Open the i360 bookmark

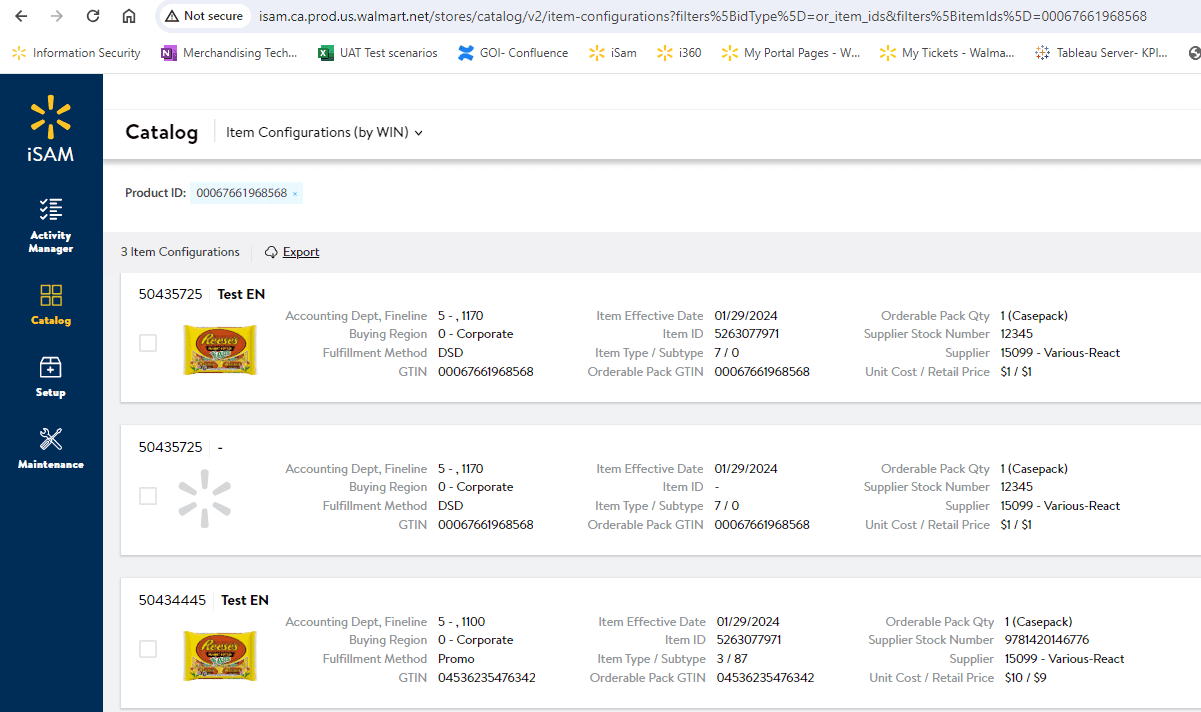(x=679, y=53)
